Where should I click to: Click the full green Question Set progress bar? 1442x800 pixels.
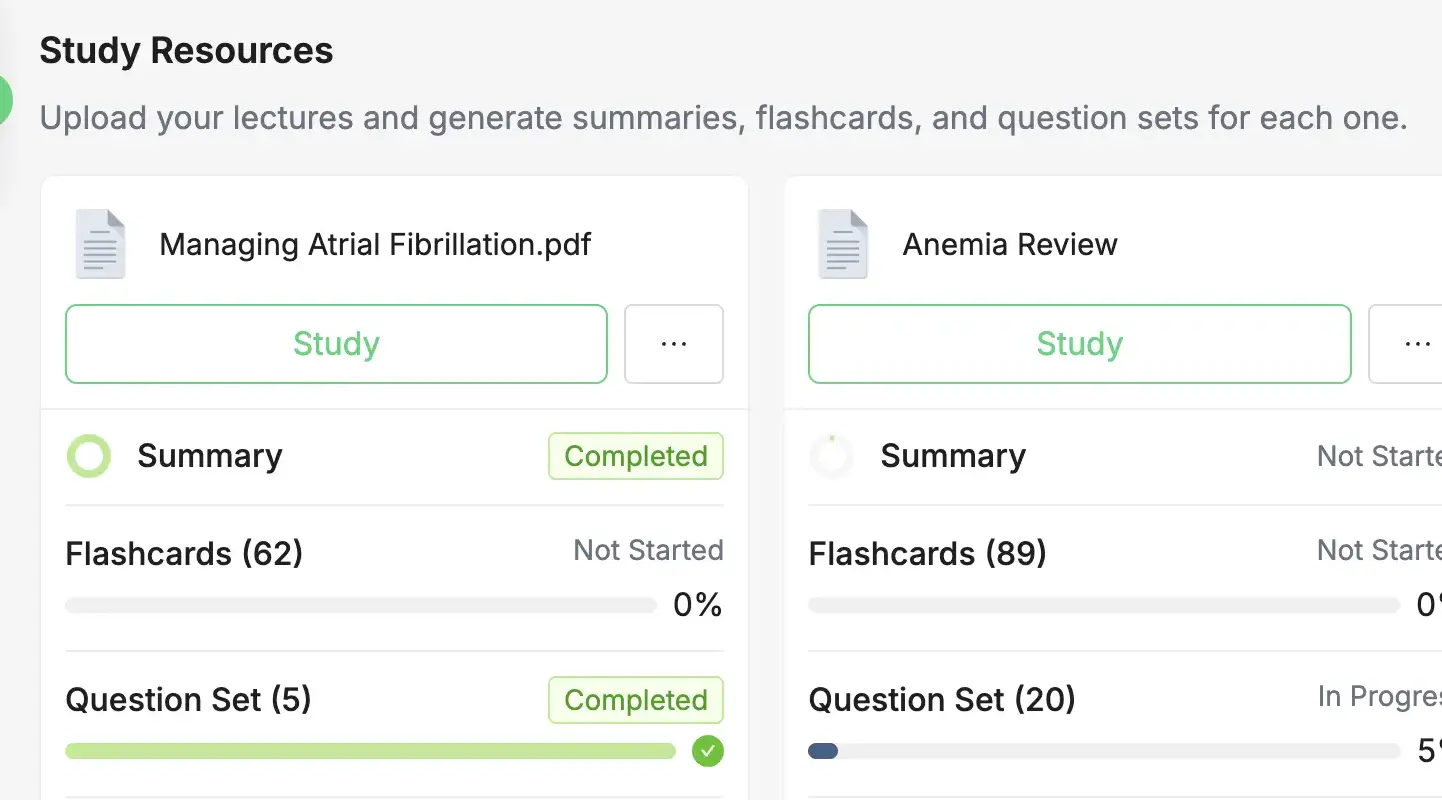[371, 751]
